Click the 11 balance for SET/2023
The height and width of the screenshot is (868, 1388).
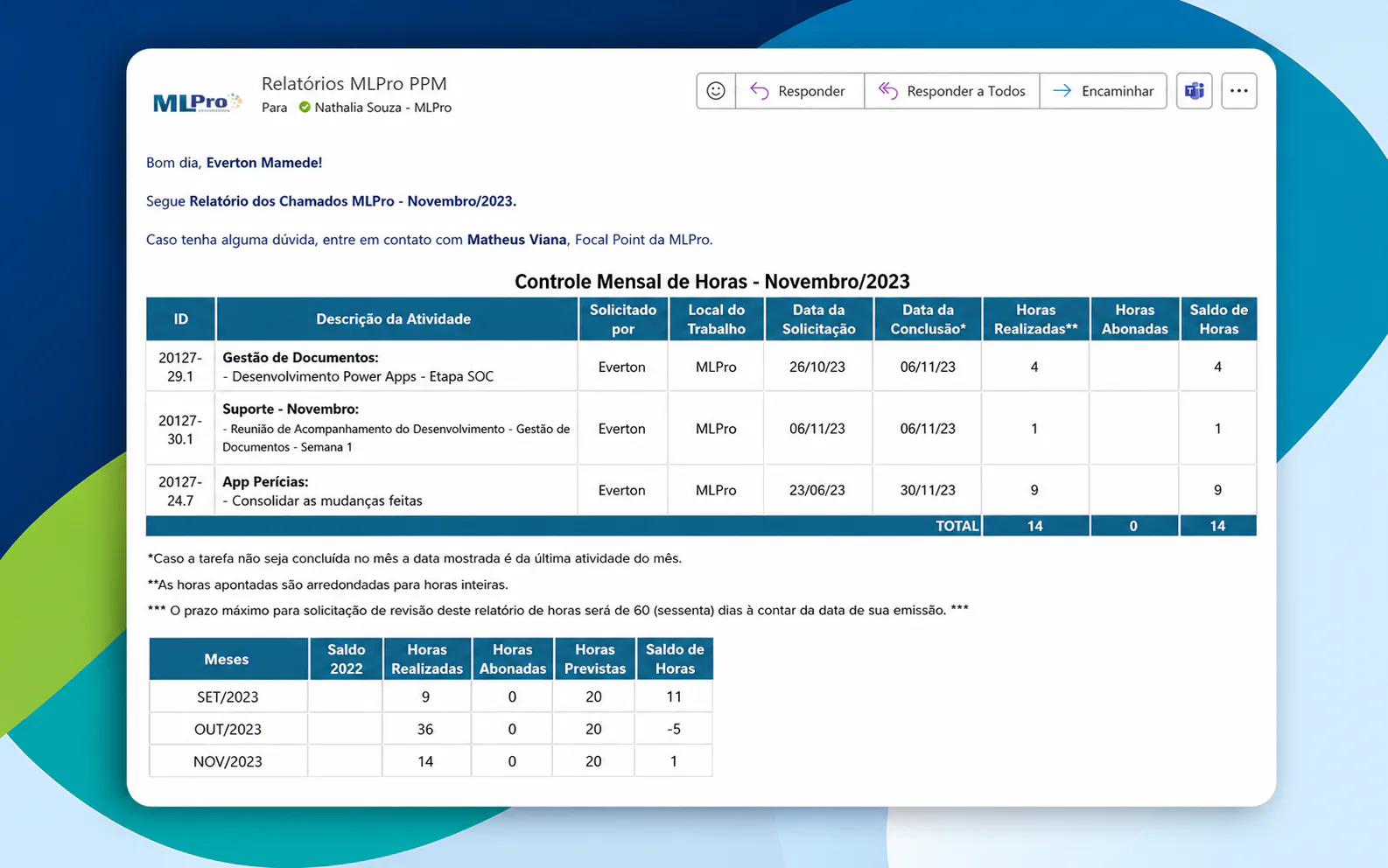click(674, 697)
